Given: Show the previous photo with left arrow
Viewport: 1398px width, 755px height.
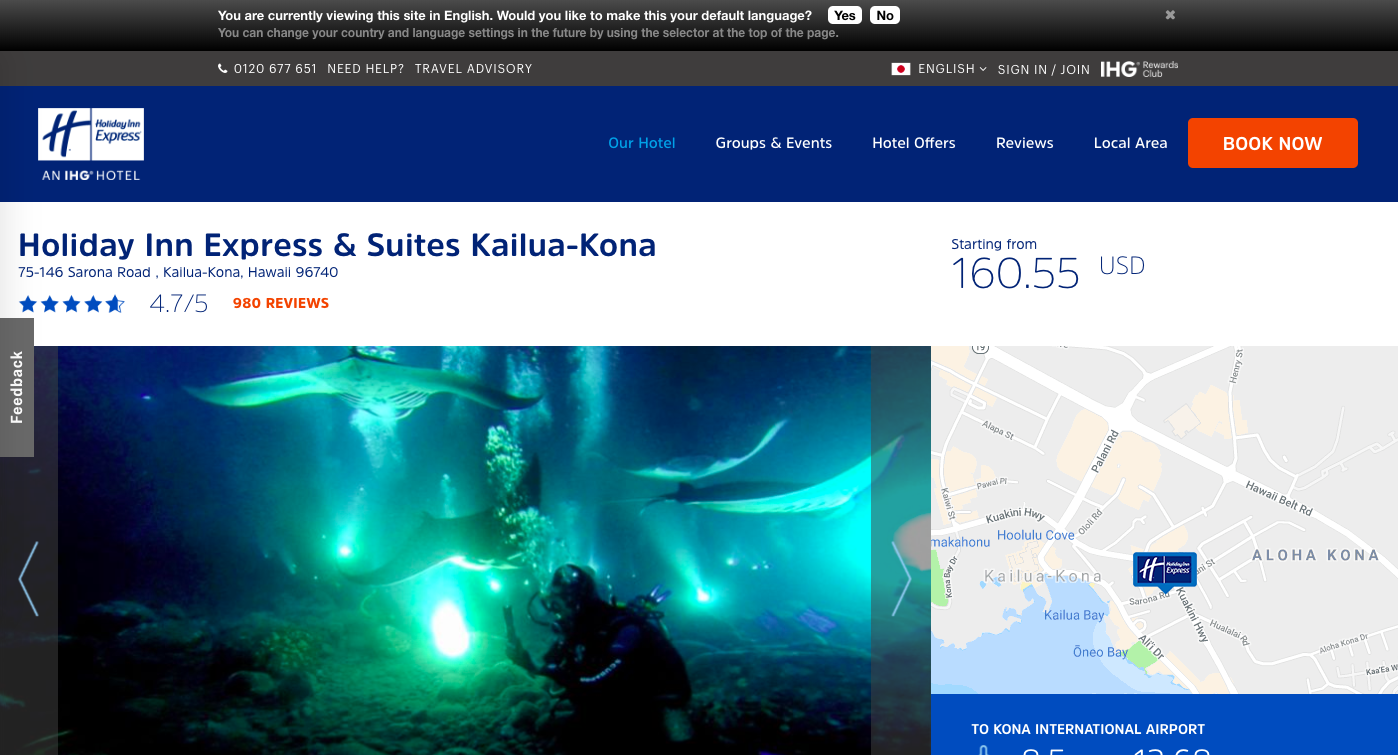Looking at the screenshot, I should pos(28,579).
